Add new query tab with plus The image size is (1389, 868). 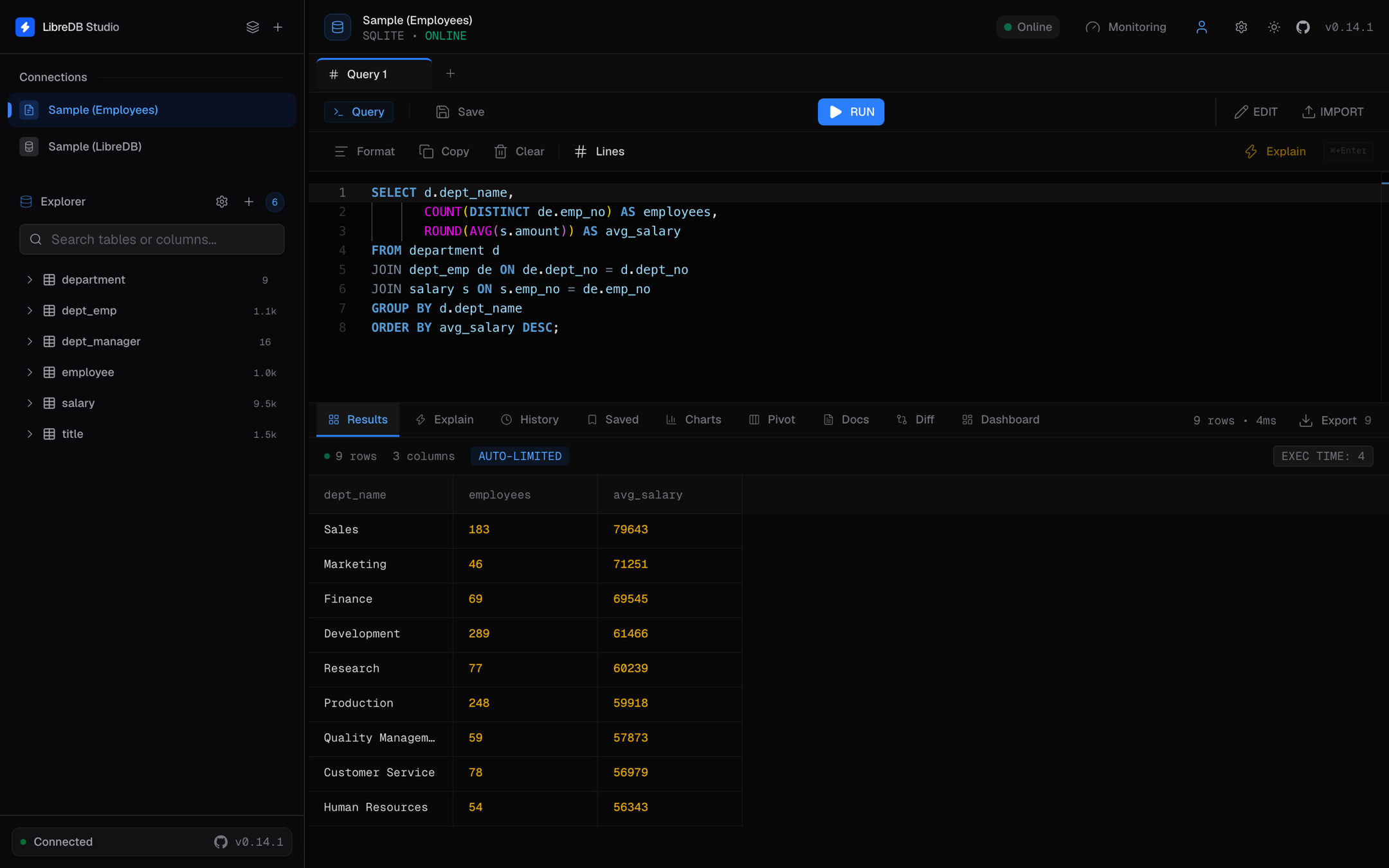pyautogui.click(x=450, y=74)
